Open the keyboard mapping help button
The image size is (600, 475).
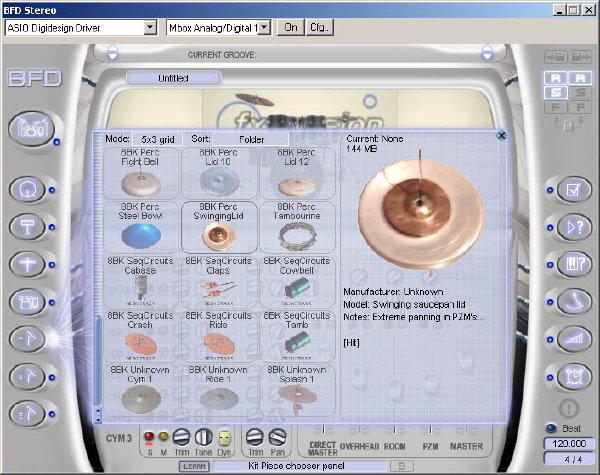click(574, 264)
